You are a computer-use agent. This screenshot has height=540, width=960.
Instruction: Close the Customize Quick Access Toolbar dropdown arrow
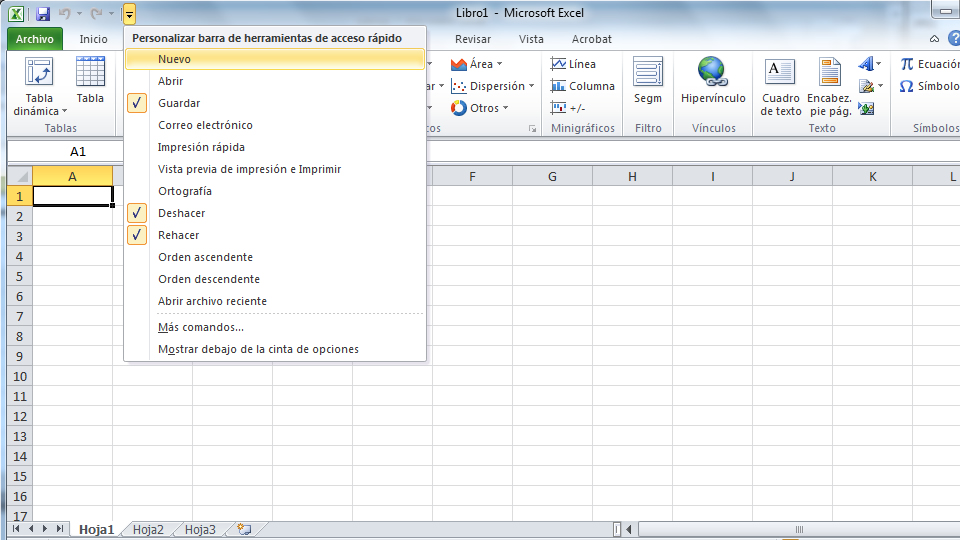[x=129, y=13]
